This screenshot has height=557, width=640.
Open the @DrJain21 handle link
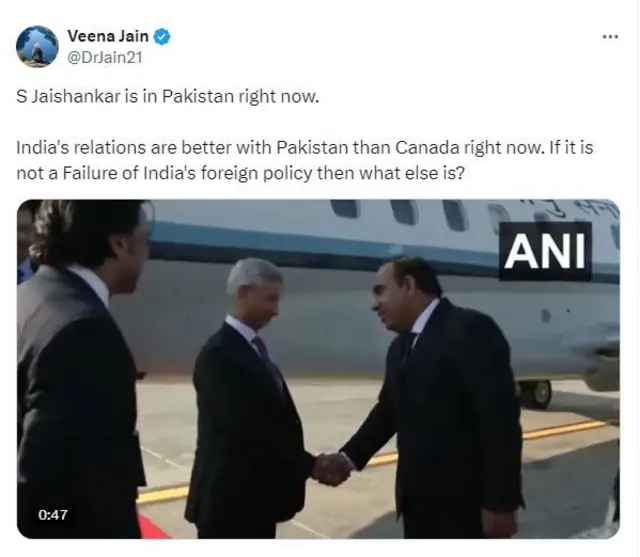(x=105, y=58)
